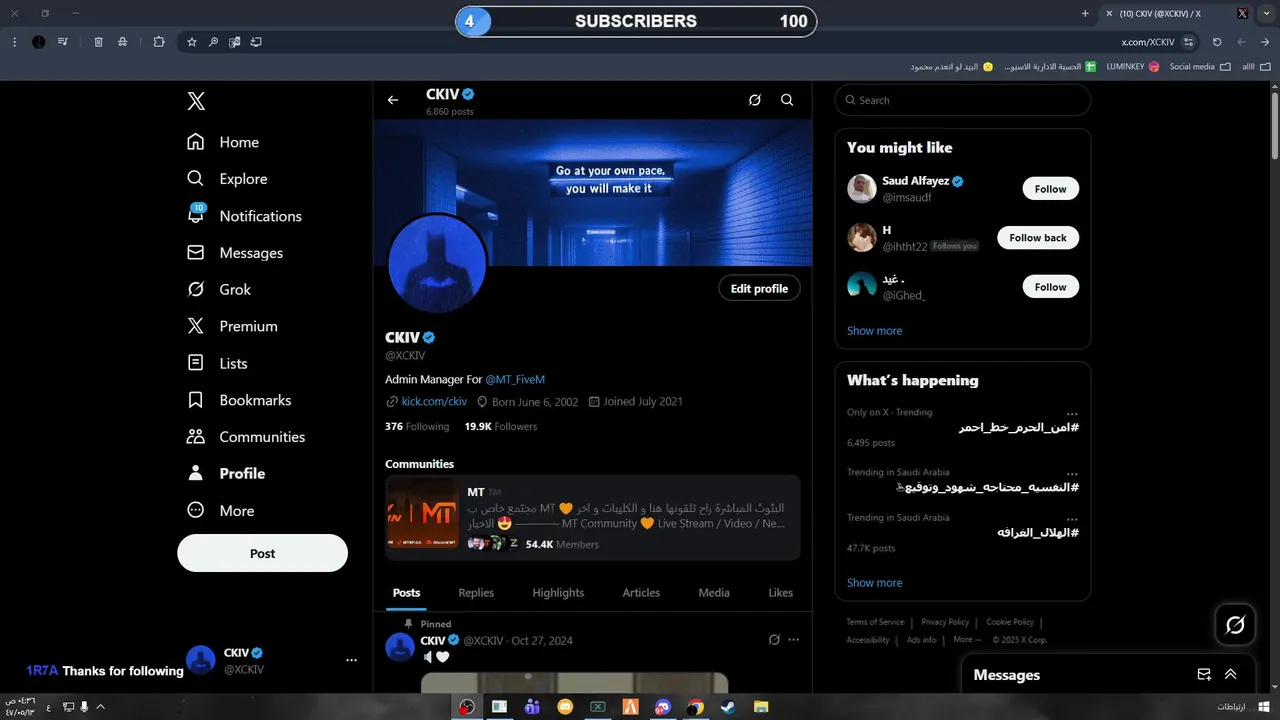Open options for the 6,495 posts trend

[1072, 413]
